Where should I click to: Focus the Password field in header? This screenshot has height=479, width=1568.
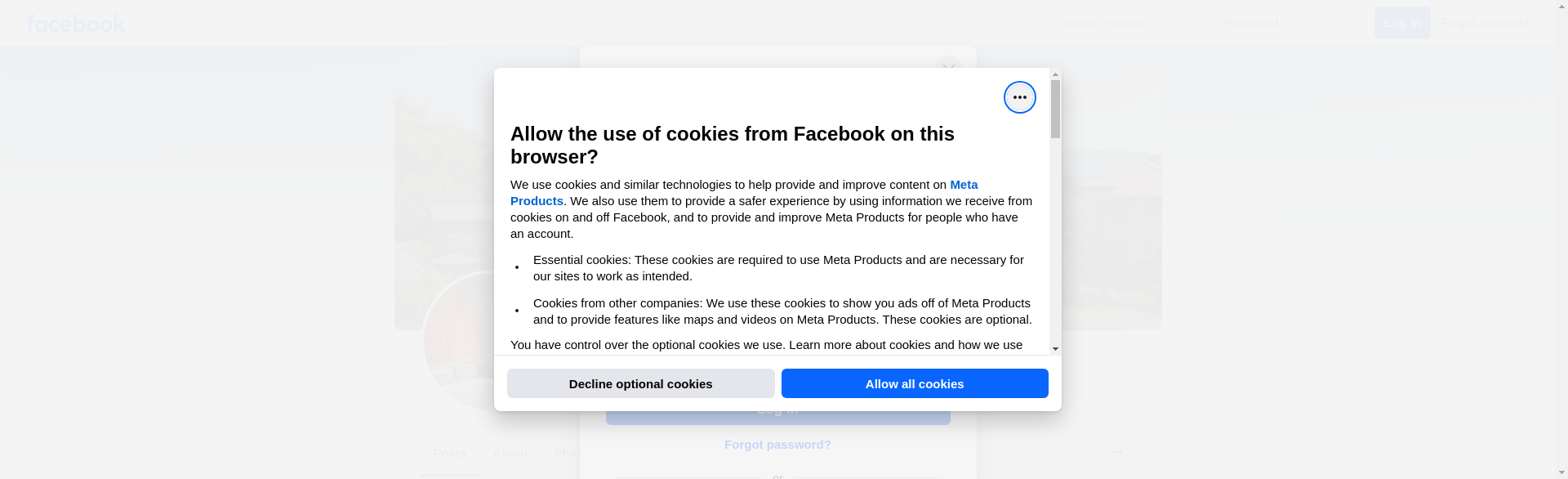click(1290, 23)
